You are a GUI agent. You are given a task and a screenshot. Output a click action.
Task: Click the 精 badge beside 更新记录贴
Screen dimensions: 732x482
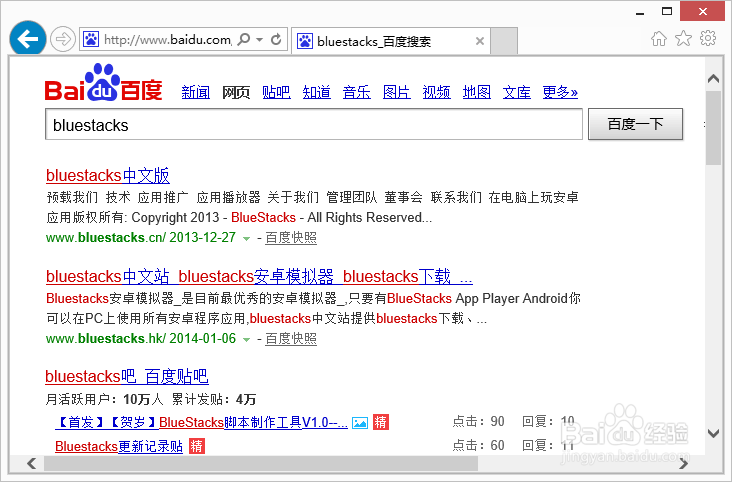click(x=197, y=446)
